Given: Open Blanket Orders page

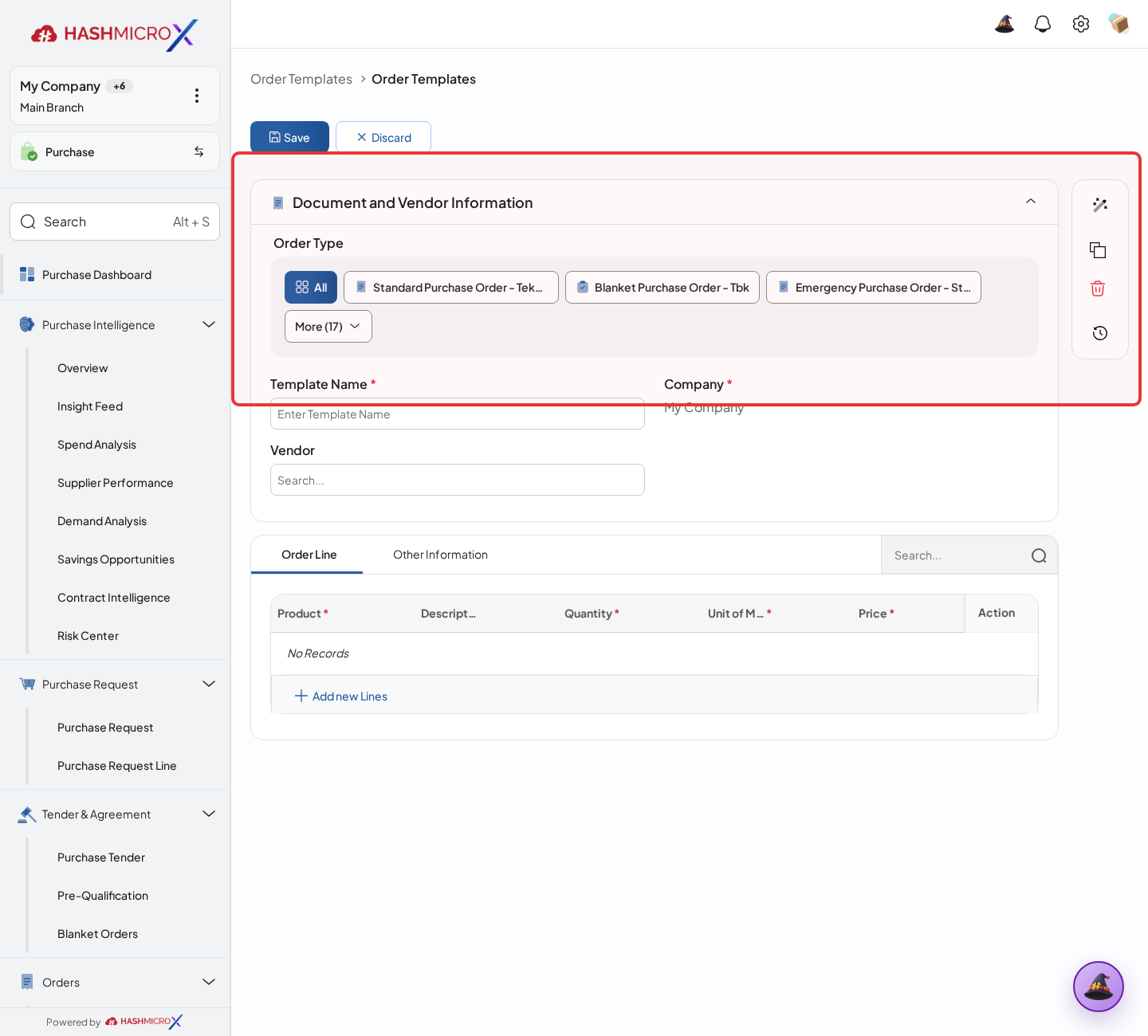Looking at the screenshot, I should (97, 934).
